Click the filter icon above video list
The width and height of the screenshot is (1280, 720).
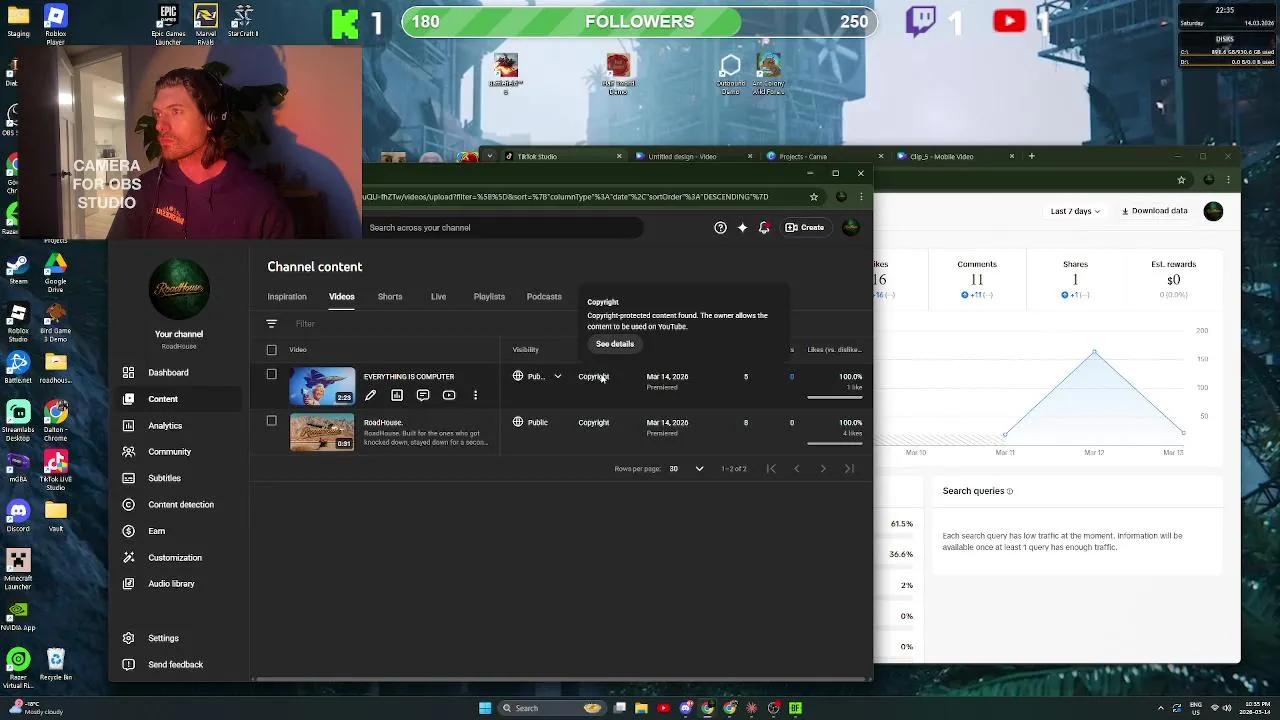coord(271,324)
